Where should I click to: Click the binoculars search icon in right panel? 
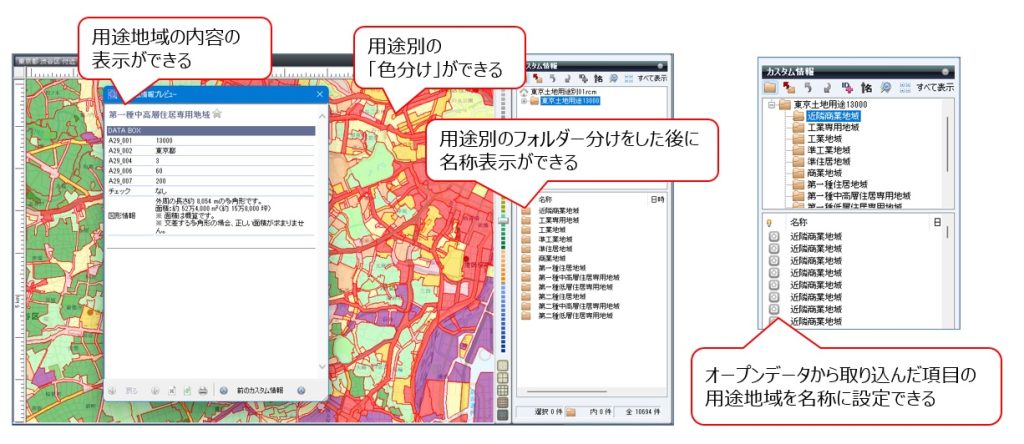coord(868,88)
